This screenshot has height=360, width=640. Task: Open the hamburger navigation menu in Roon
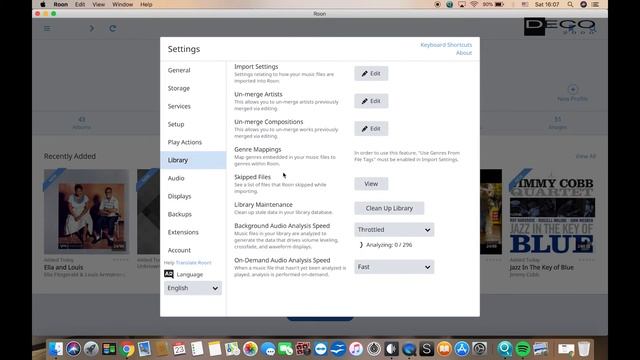click(47, 28)
